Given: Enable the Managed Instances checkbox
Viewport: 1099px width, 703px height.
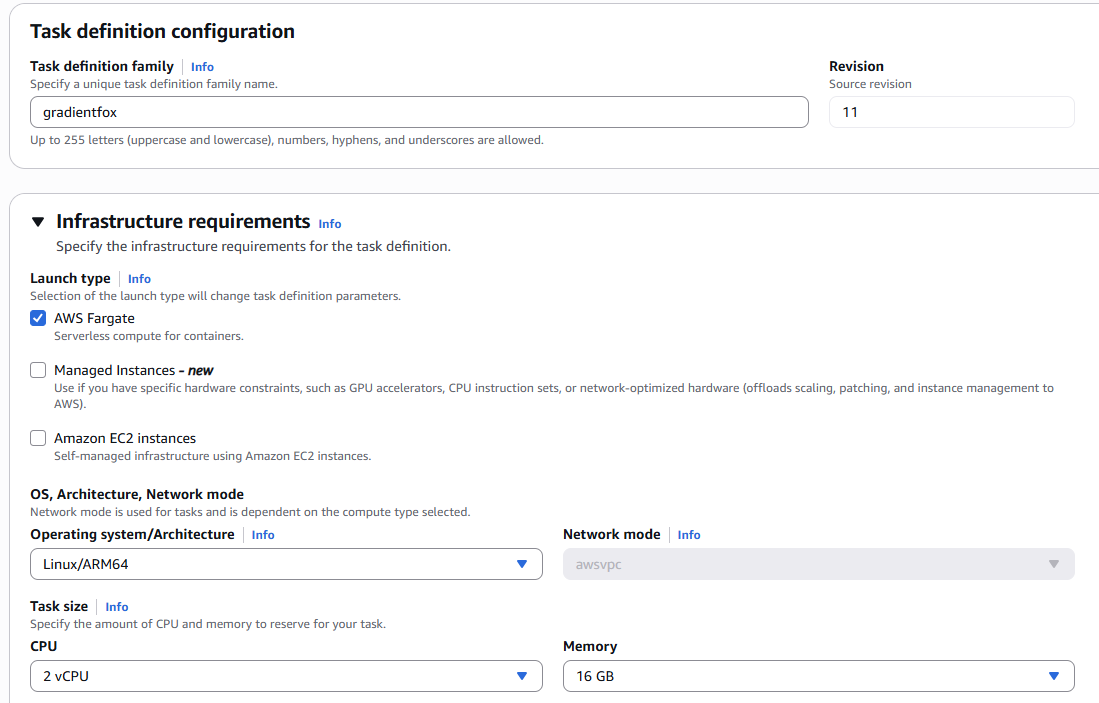Looking at the screenshot, I should [x=38, y=370].
